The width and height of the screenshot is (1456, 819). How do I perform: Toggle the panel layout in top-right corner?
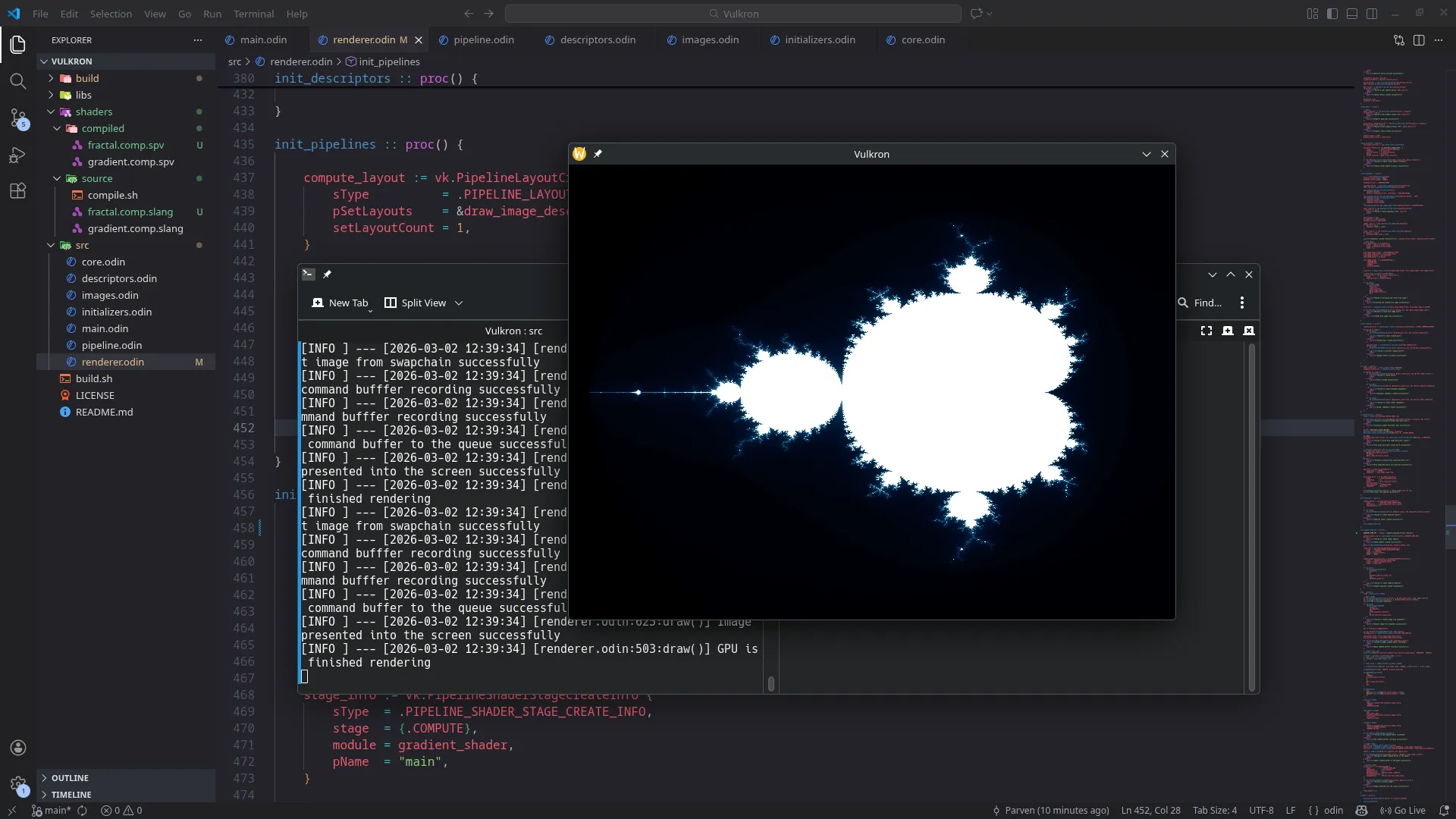tap(1352, 14)
